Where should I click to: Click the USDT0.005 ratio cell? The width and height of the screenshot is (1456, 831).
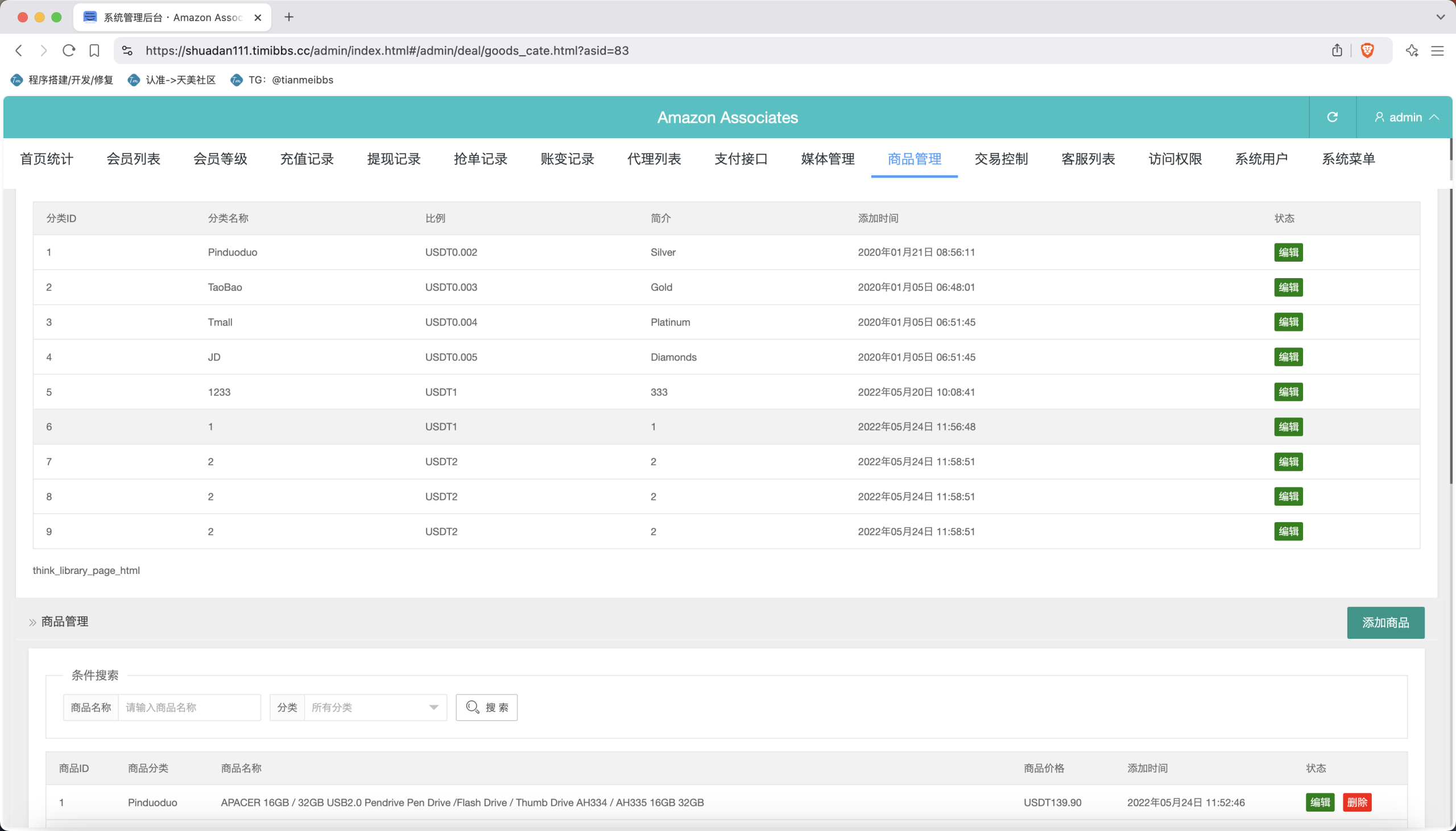click(x=451, y=357)
